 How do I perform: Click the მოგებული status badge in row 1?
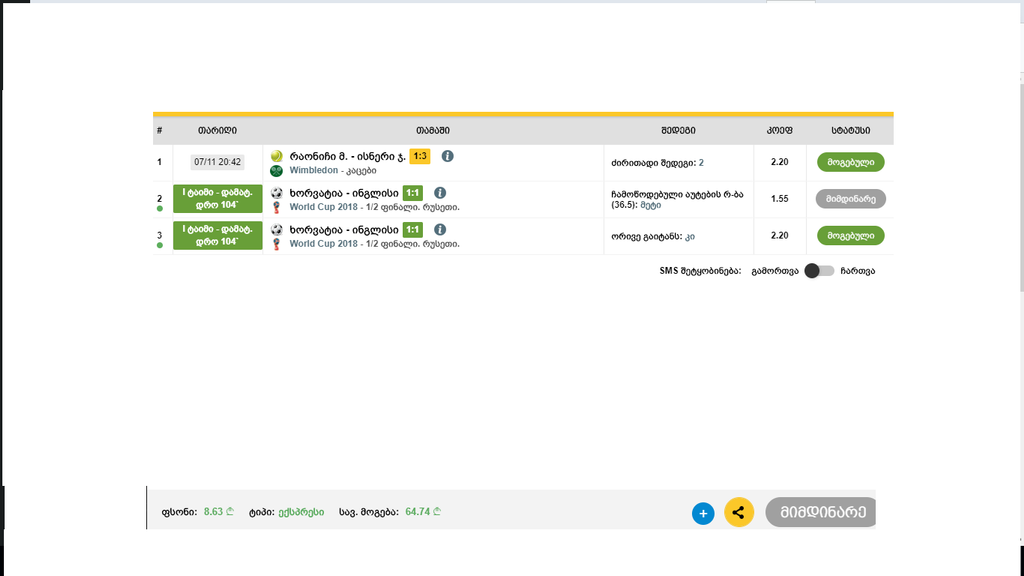(x=850, y=162)
